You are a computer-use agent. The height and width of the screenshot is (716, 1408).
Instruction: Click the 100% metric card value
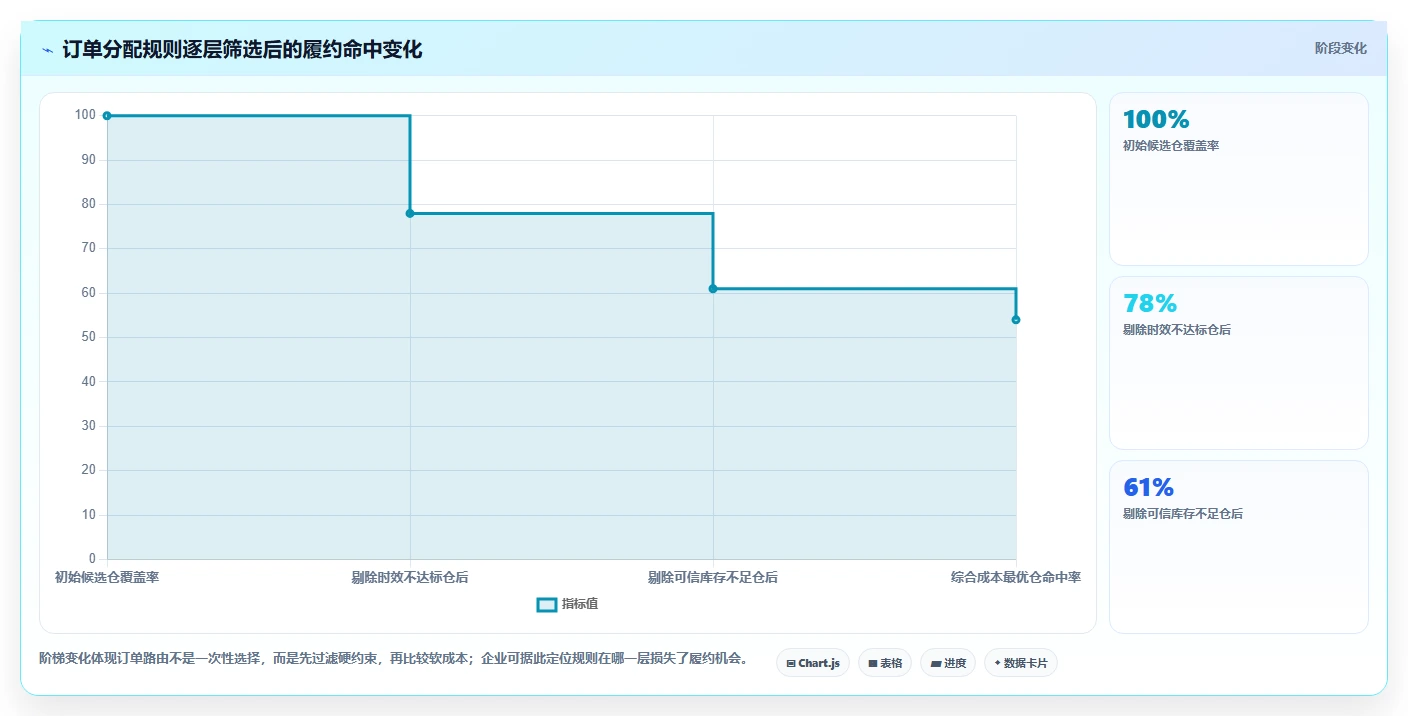point(1156,120)
